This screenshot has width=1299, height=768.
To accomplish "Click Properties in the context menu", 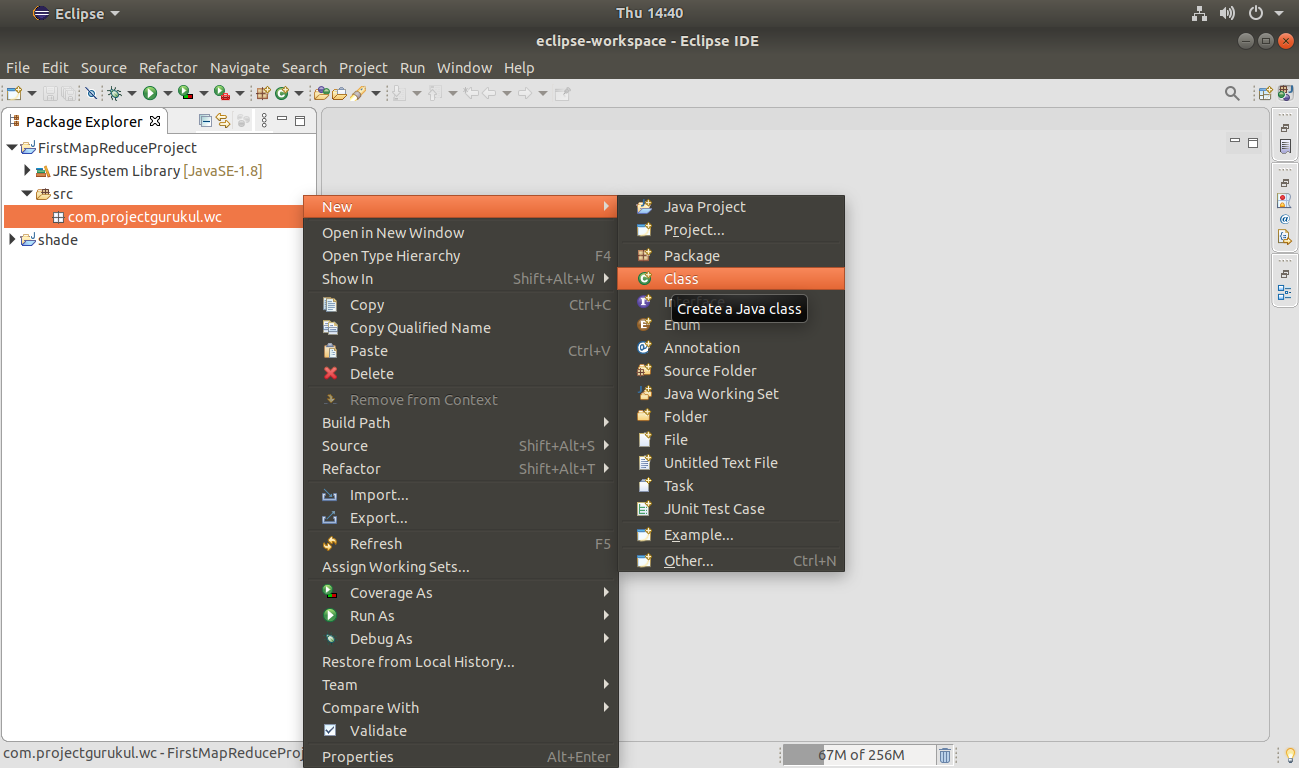I will point(461,757).
